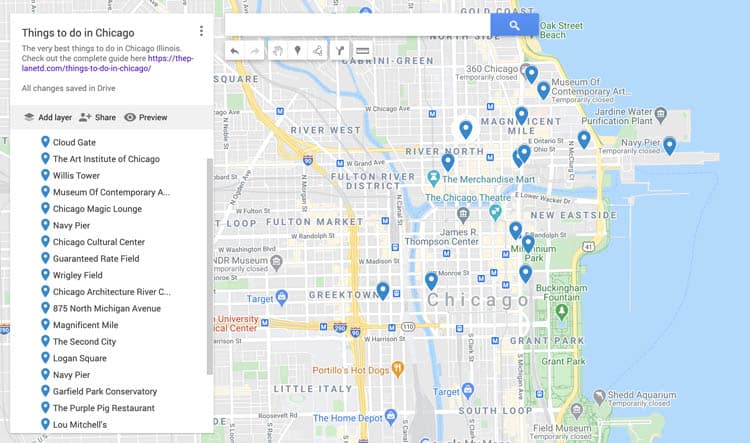750x443 pixels.
Task: Click the Share button
Action: click(x=98, y=117)
